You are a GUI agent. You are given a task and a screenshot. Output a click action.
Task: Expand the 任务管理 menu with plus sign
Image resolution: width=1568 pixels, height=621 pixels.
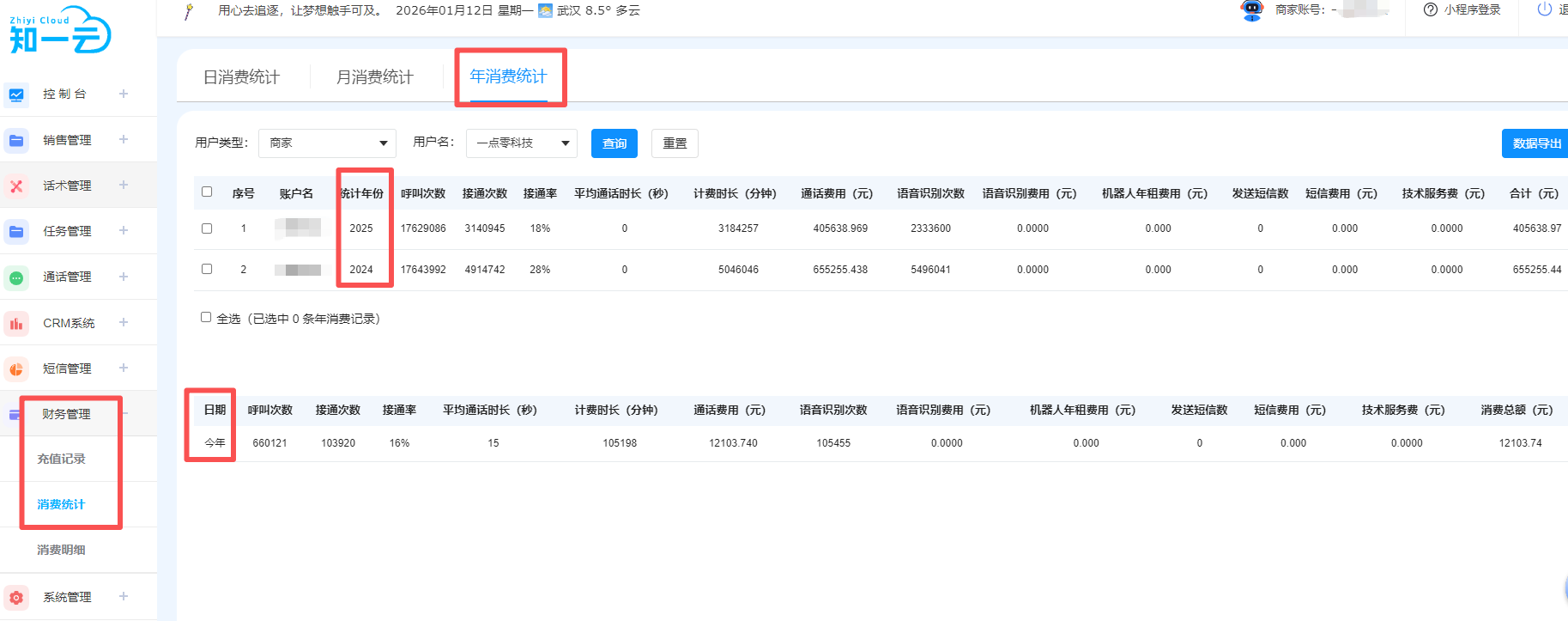pyautogui.click(x=124, y=231)
